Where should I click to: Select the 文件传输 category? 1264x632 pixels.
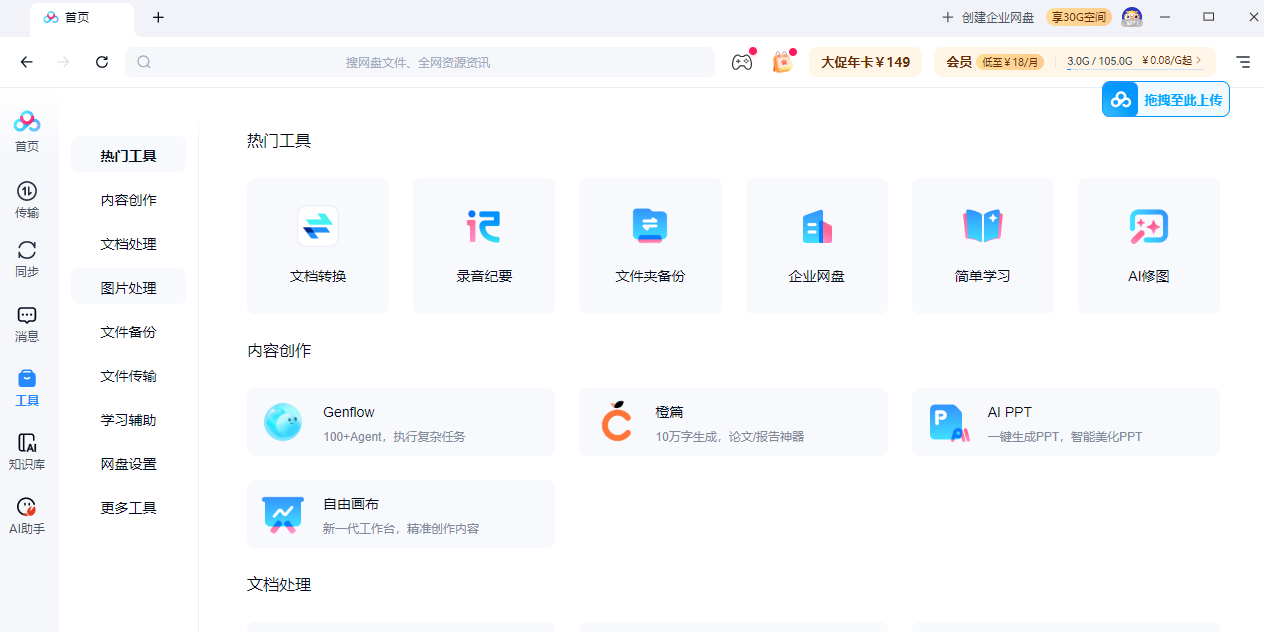(x=128, y=376)
